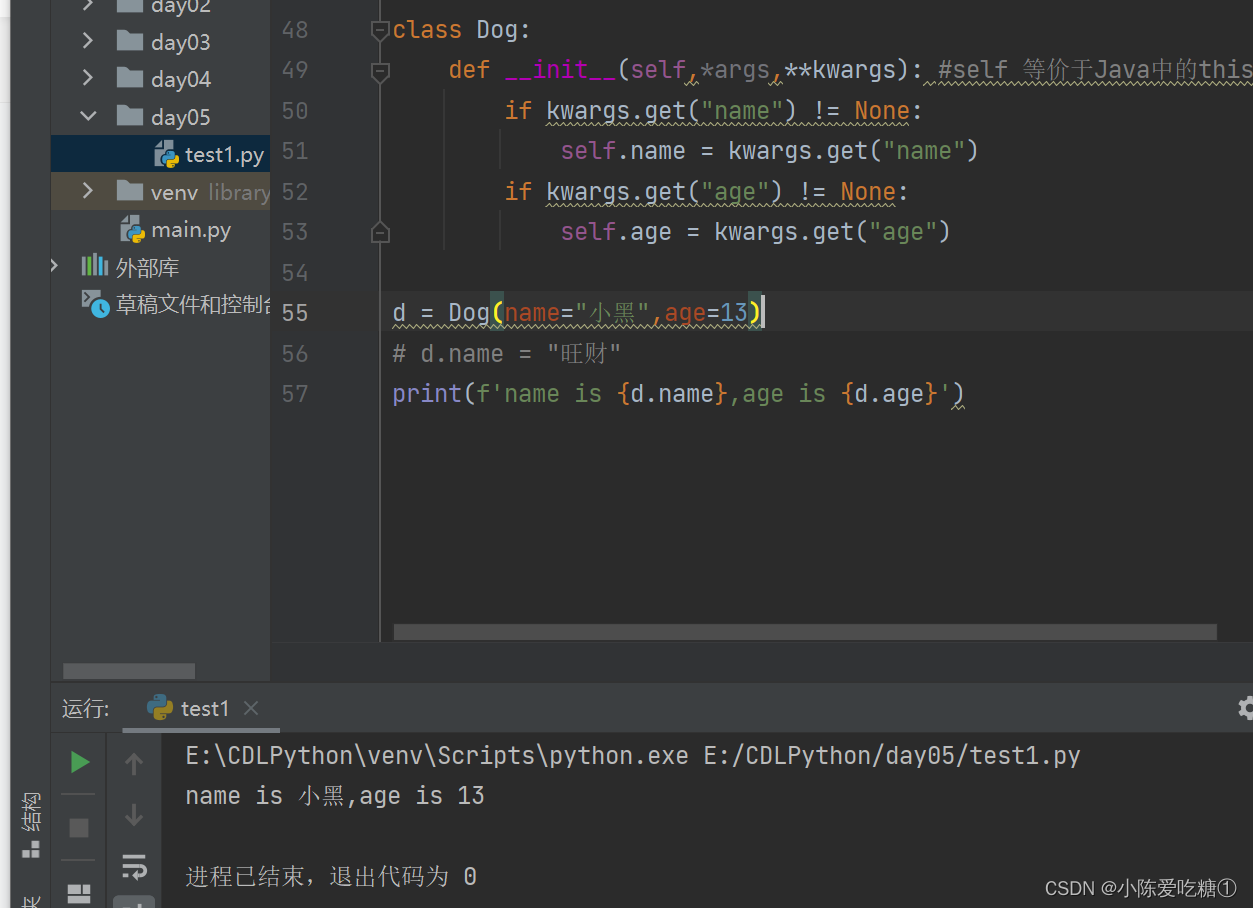Click 'self.age = kwargs.get("age")' line
The image size is (1253, 908).
point(755,232)
